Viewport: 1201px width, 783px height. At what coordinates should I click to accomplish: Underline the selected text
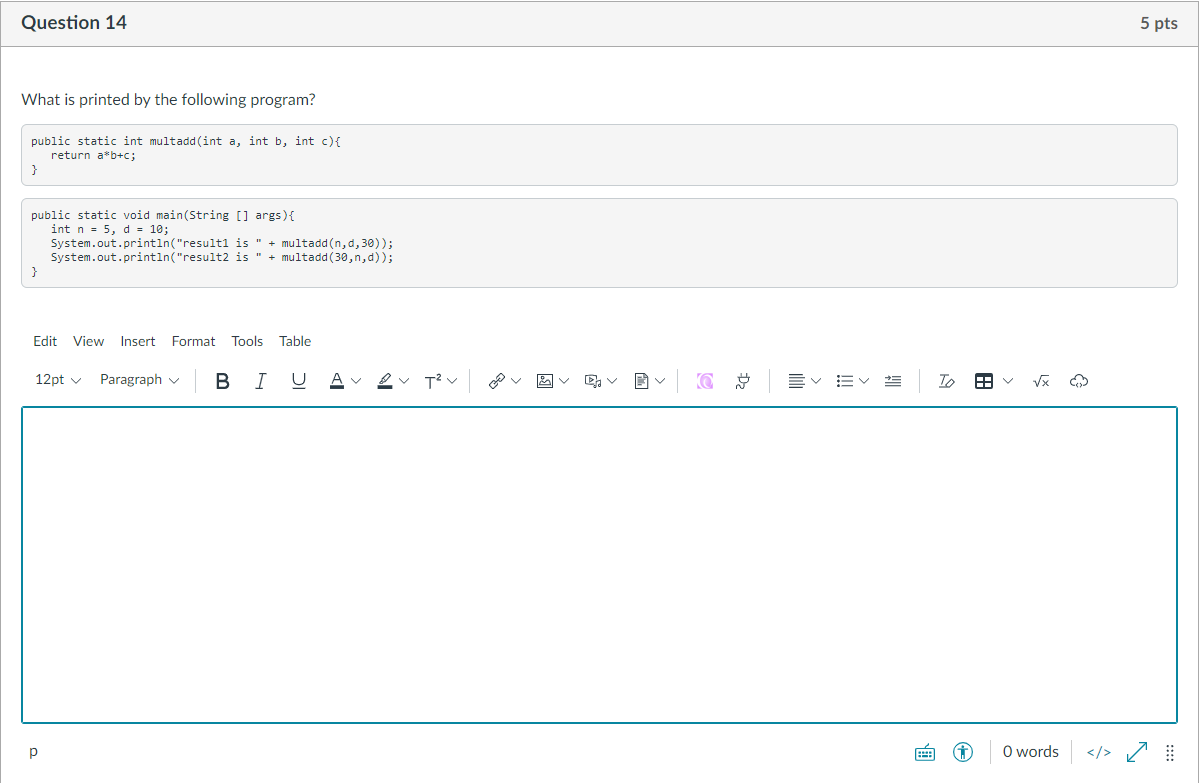(x=298, y=380)
